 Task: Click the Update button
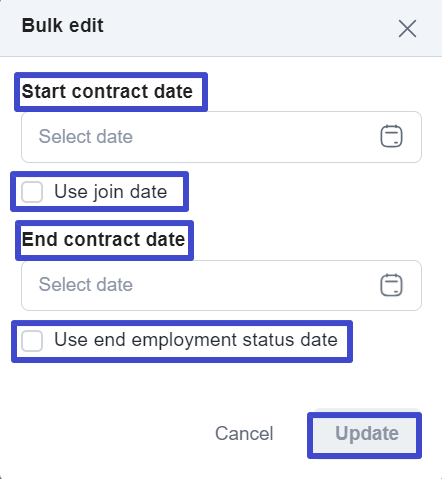tap(367, 433)
